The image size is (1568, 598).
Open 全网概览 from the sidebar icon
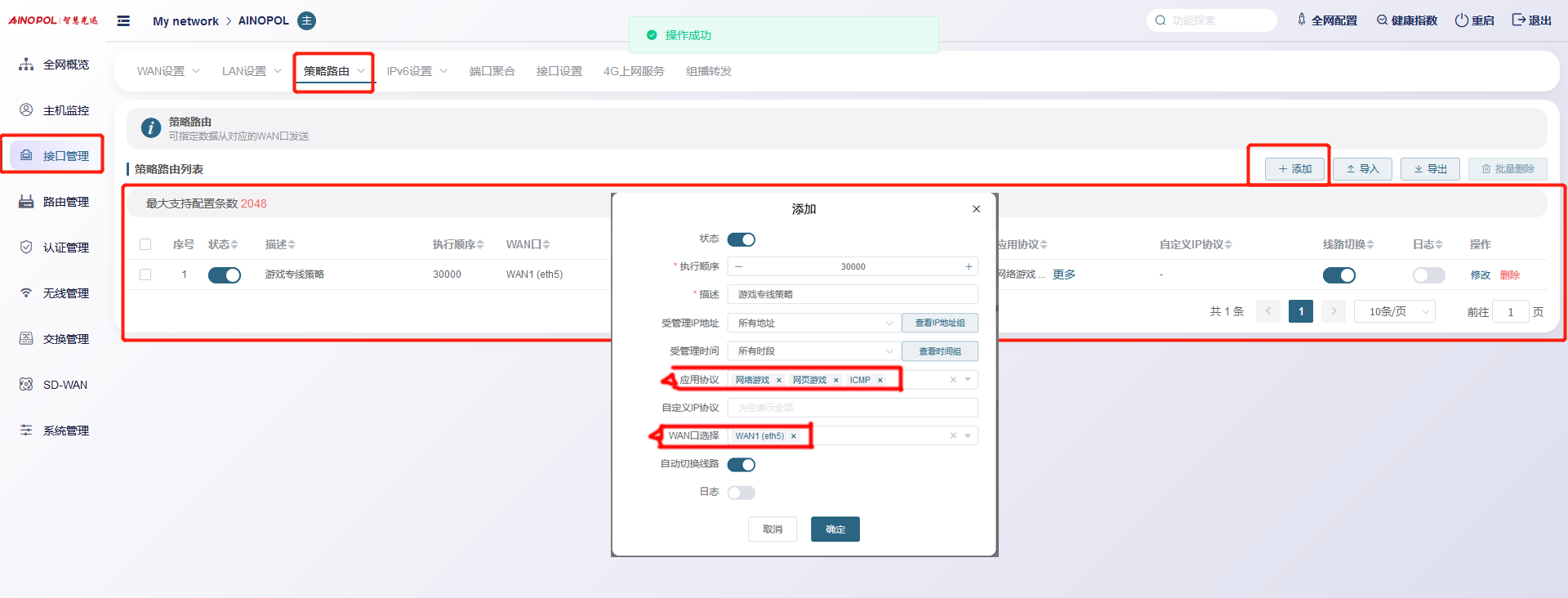point(27,65)
